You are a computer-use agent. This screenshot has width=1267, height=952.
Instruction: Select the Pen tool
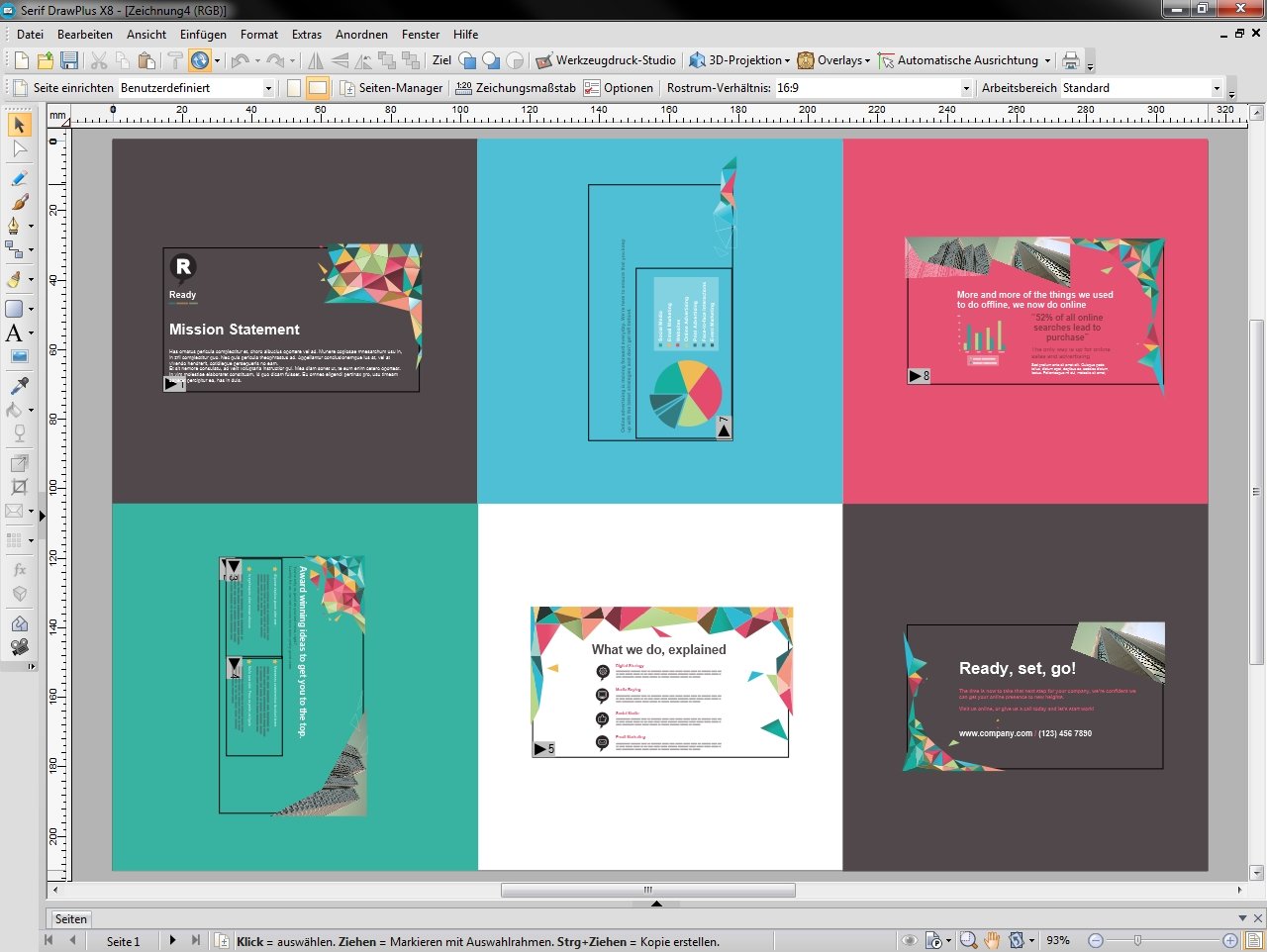(x=14, y=226)
